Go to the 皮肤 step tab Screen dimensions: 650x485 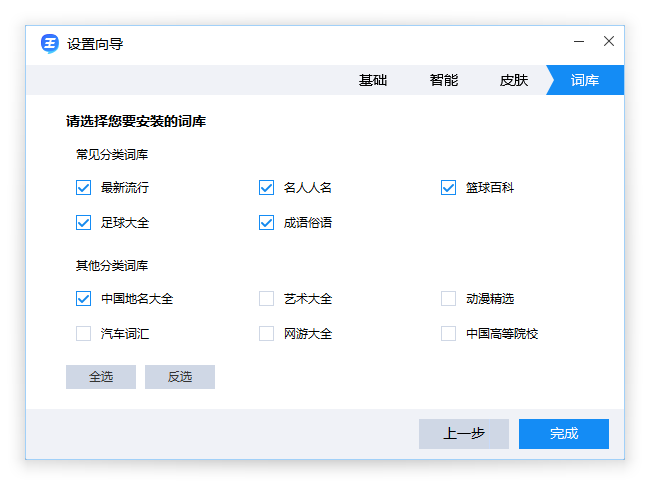pos(514,81)
